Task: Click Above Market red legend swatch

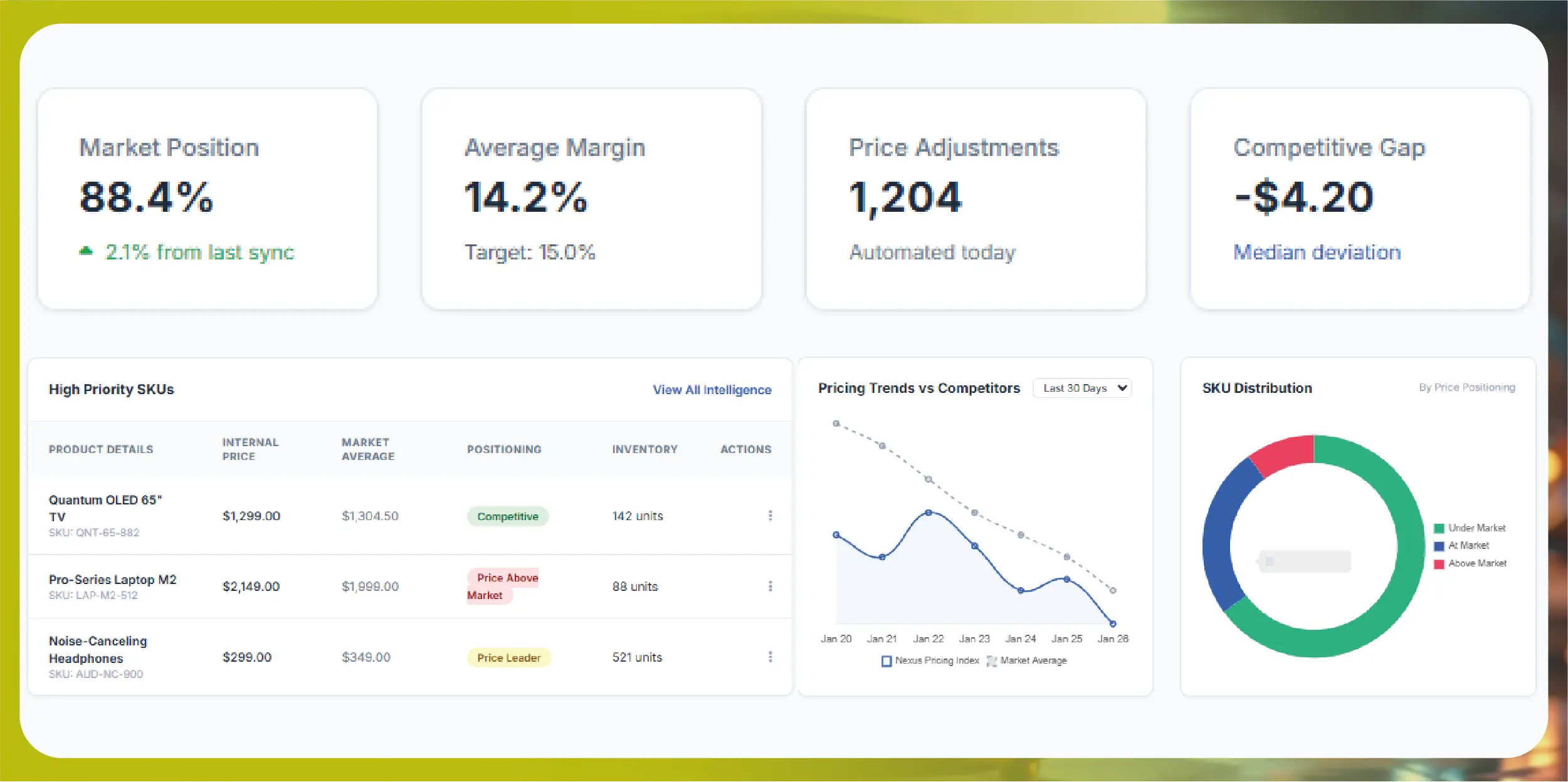Action: (1439, 564)
